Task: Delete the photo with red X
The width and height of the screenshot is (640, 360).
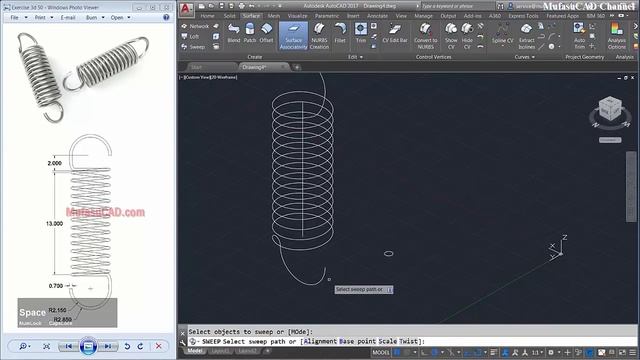Action: point(159,346)
